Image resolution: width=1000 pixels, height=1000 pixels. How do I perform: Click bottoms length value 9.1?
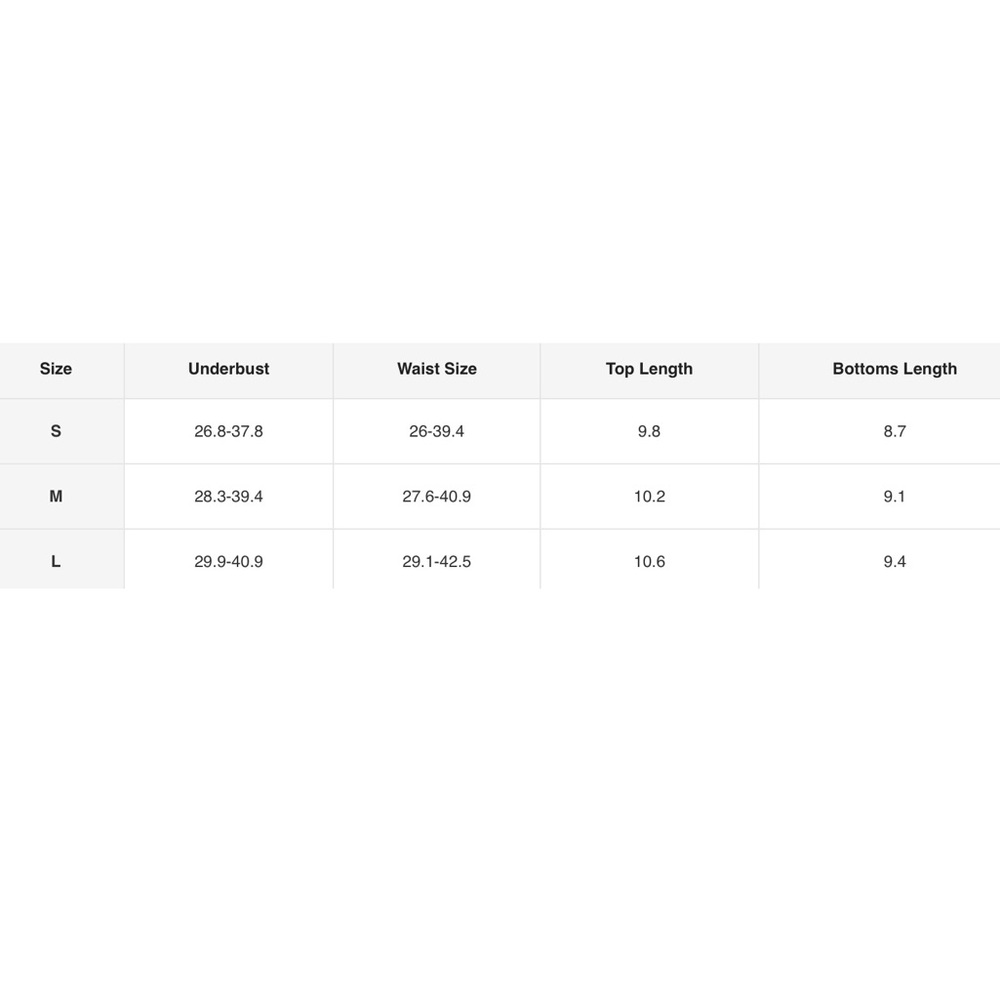pos(895,496)
